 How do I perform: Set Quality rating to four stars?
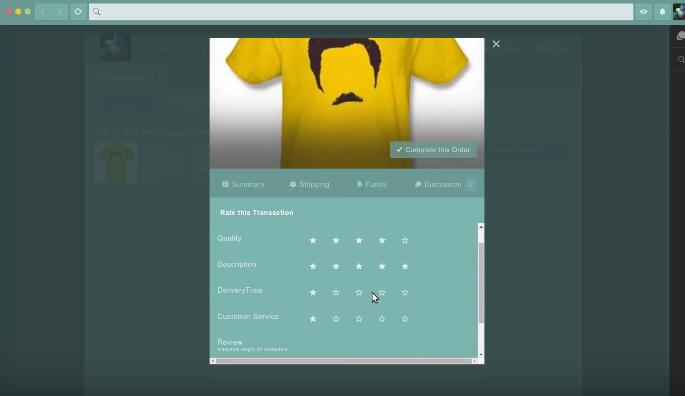tap(382, 240)
